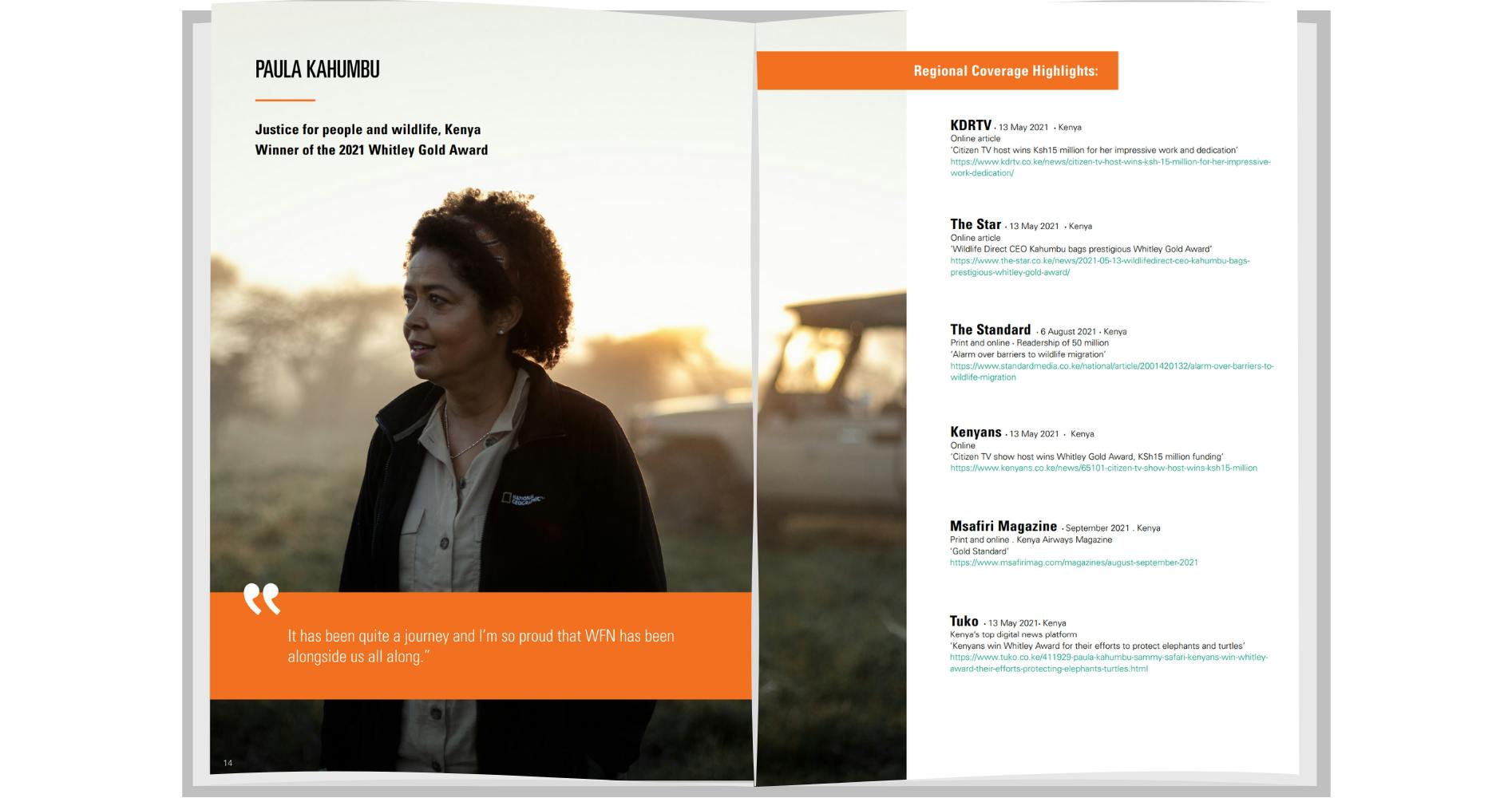Click the PAULA KAHUMBU heading

[317, 69]
